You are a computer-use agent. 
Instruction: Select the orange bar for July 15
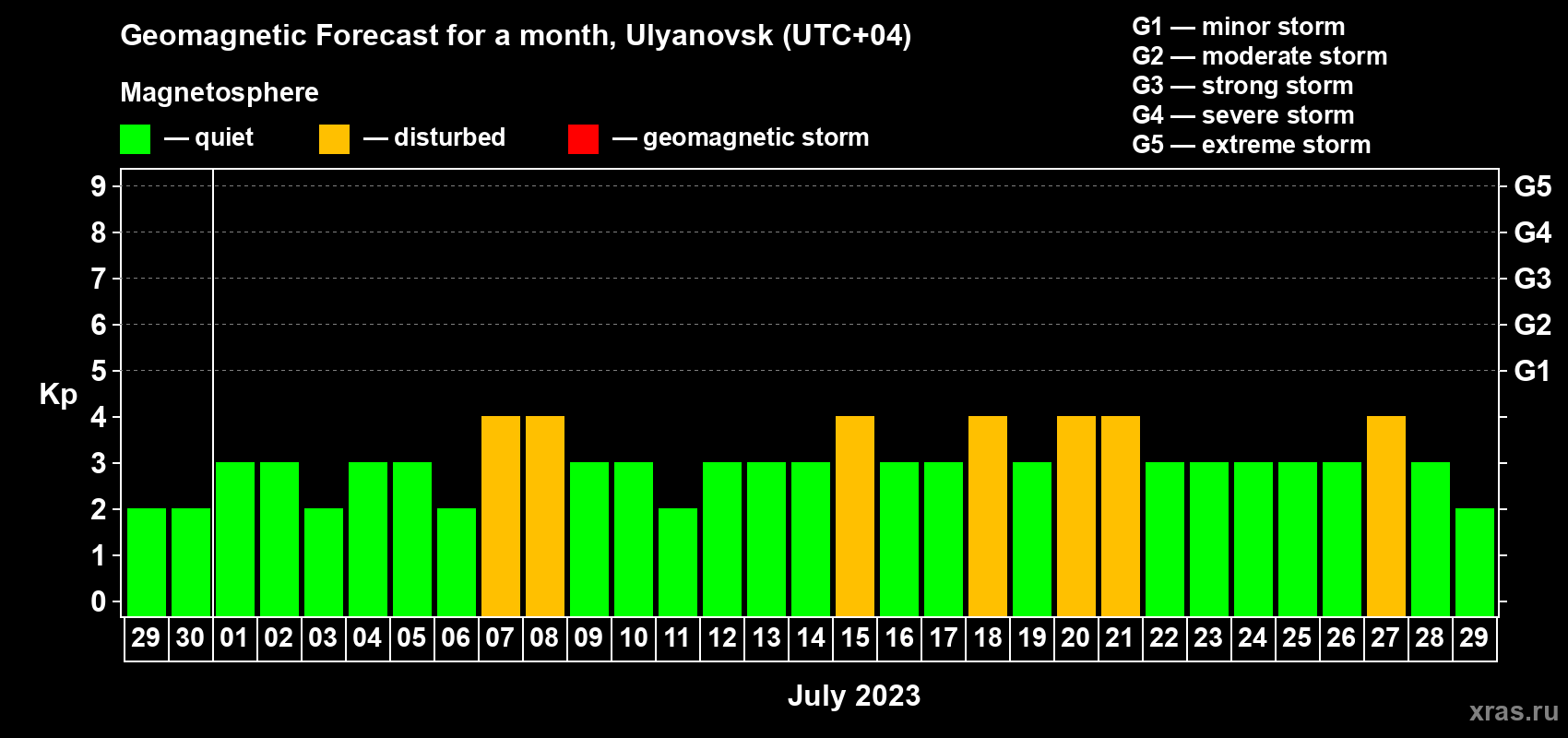(855, 517)
